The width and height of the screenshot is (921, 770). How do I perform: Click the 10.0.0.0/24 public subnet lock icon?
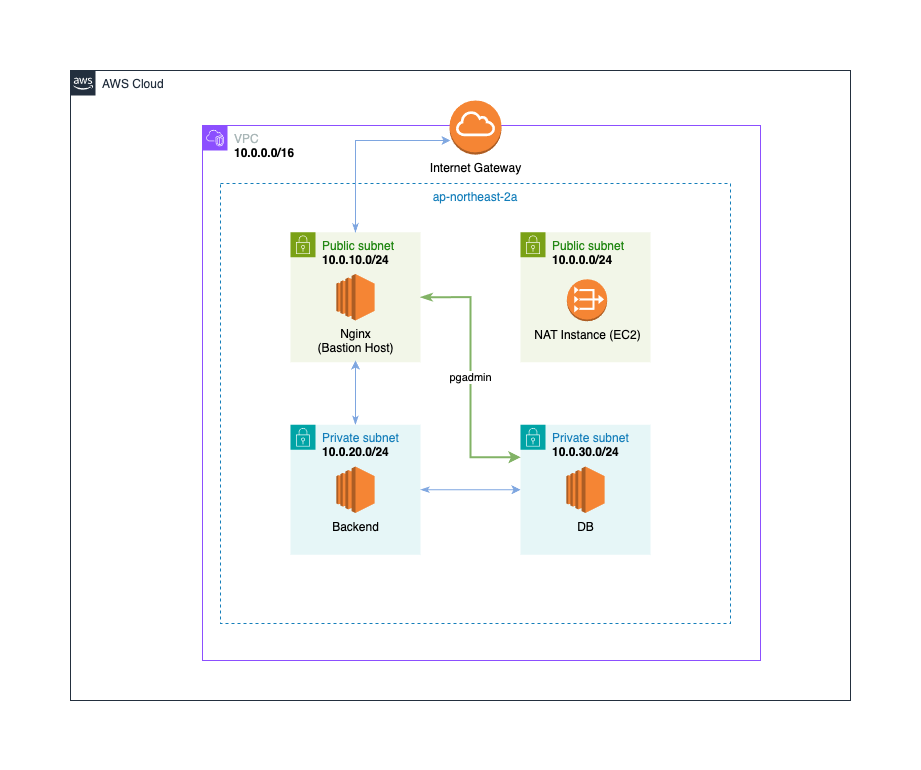coord(533,245)
